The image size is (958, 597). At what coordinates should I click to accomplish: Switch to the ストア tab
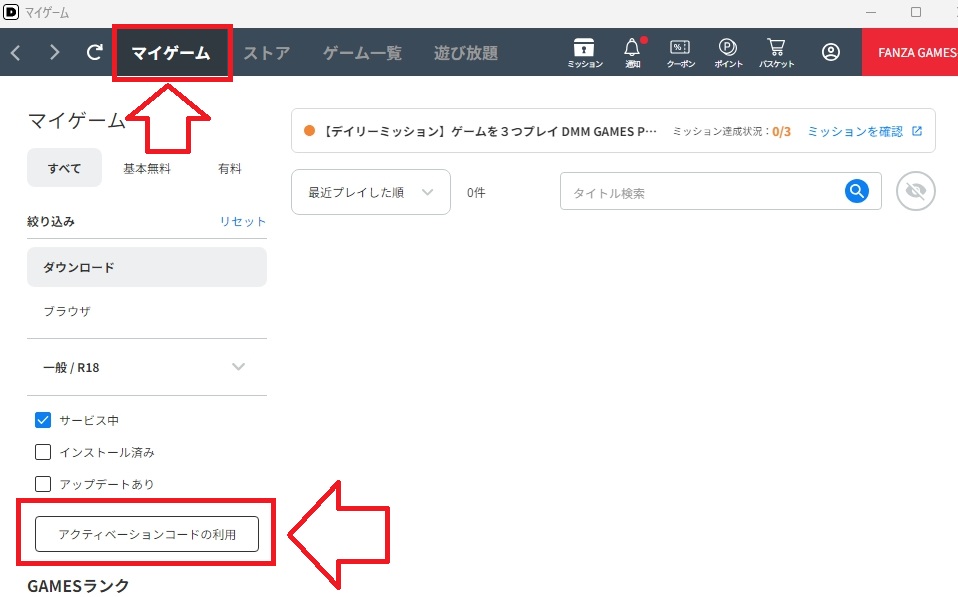[x=266, y=53]
